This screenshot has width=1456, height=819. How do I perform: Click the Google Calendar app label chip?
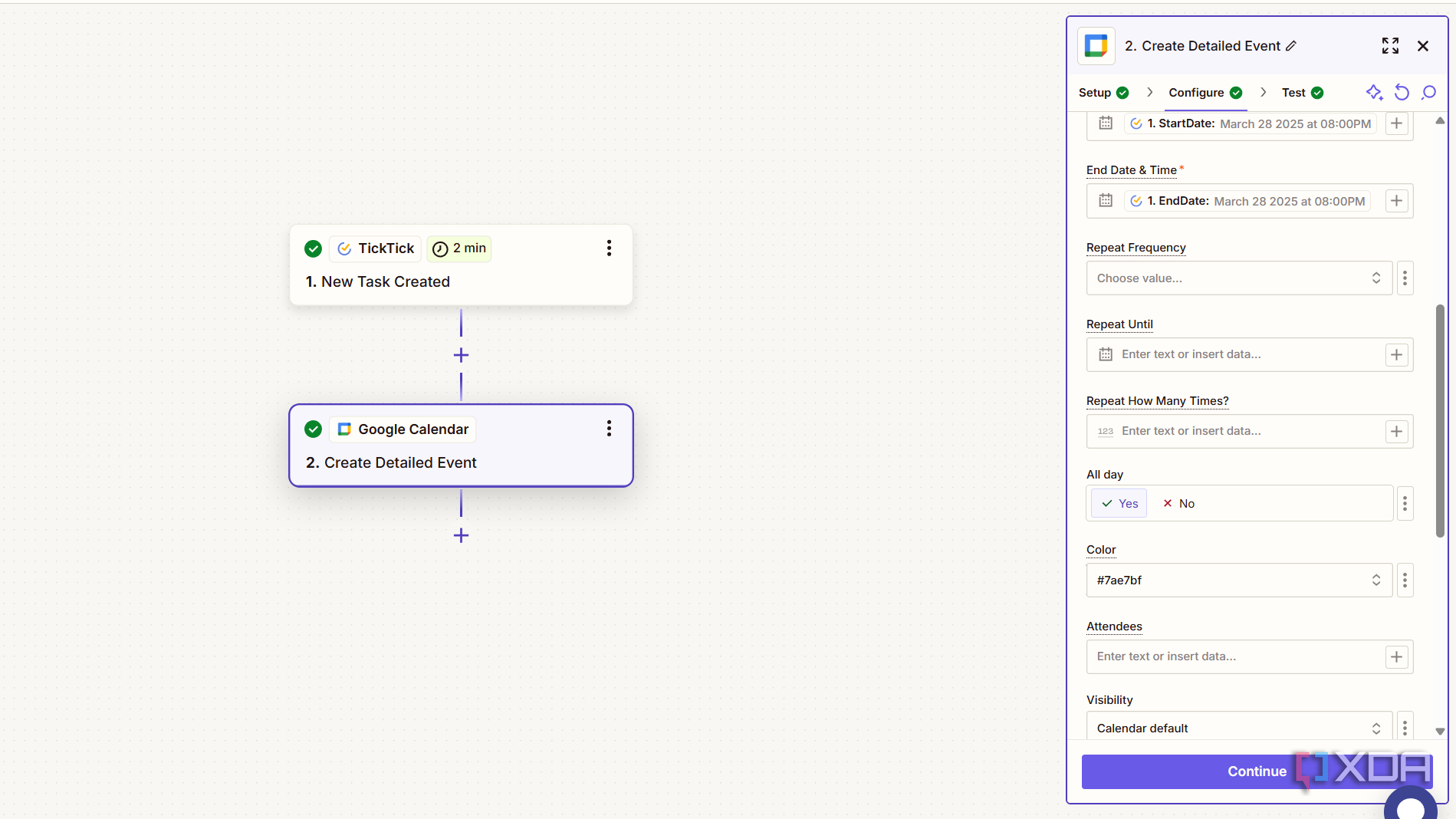point(403,429)
